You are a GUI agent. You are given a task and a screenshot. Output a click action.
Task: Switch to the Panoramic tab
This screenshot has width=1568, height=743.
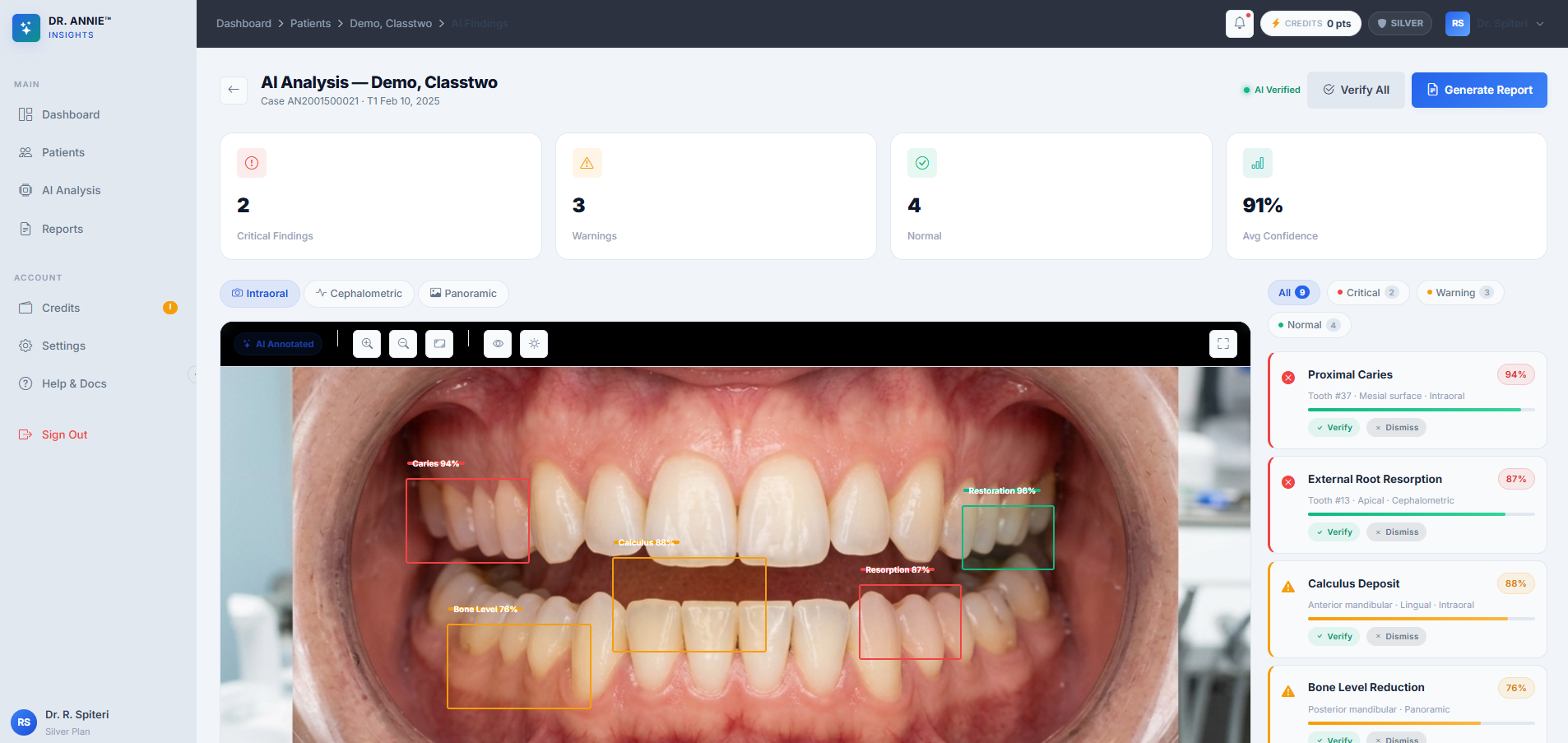tap(463, 294)
